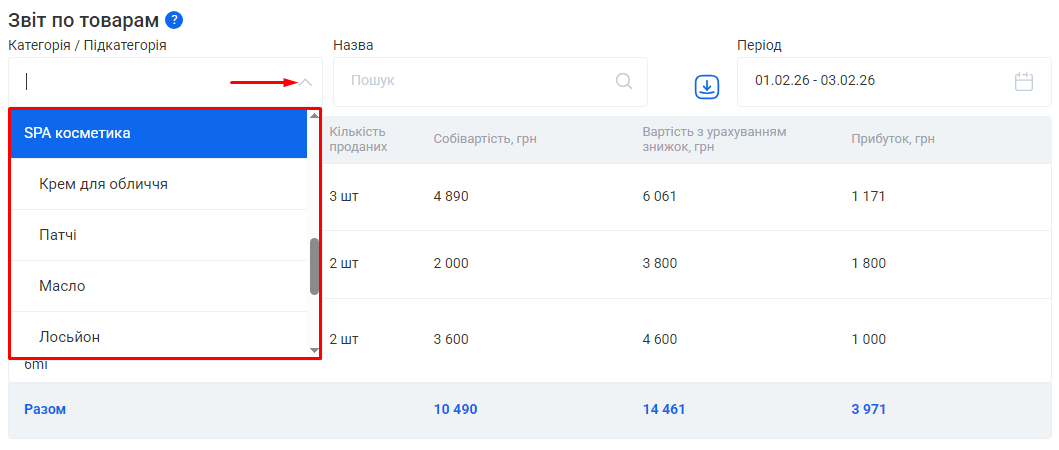Click the magnifier icon in the search field
This screenshot has height=450, width=1059.
624,81
